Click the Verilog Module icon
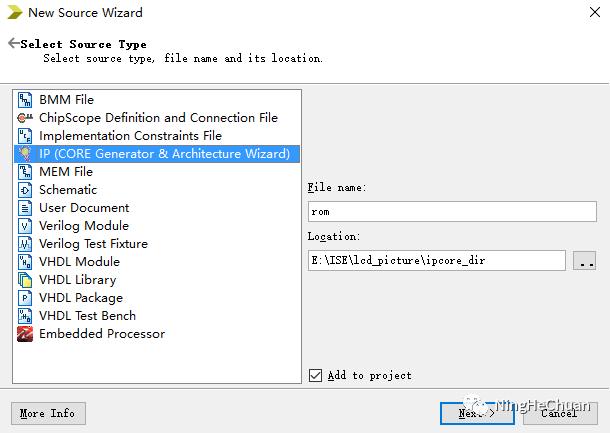Image resolution: width=610 pixels, height=433 pixels. point(25,226)
